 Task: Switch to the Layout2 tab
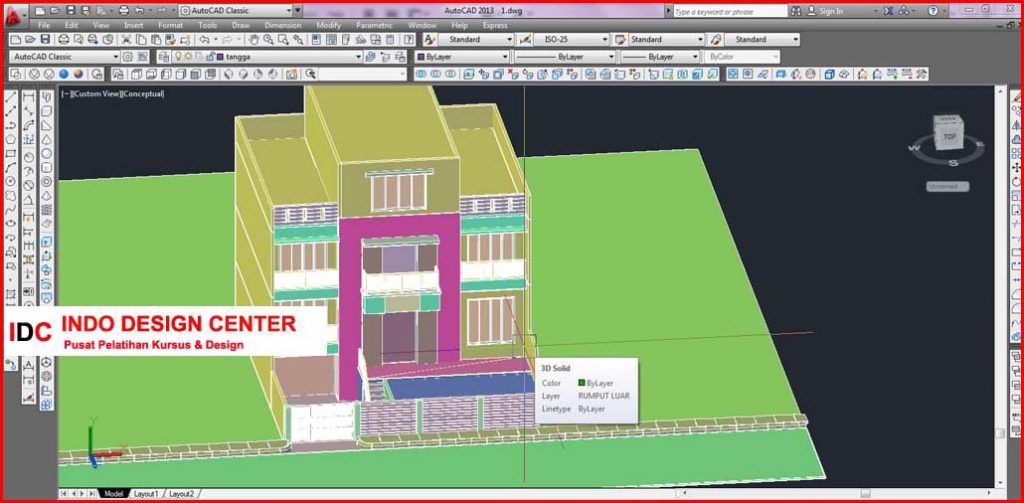pyautogui.click(x=182, y=494)
